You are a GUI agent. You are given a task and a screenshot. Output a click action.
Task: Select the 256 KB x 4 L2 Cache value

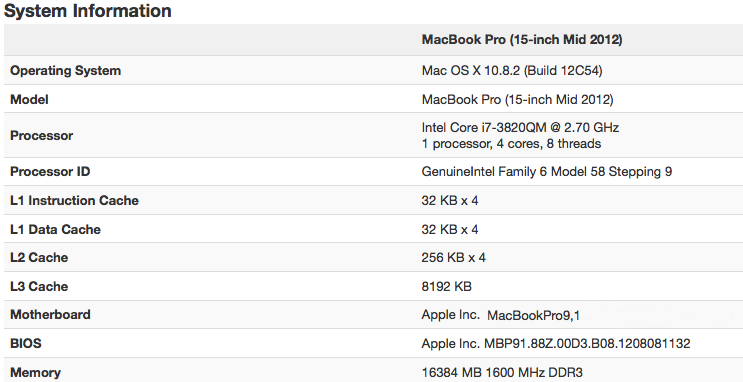pyautogui.click(x=453, y=258)
